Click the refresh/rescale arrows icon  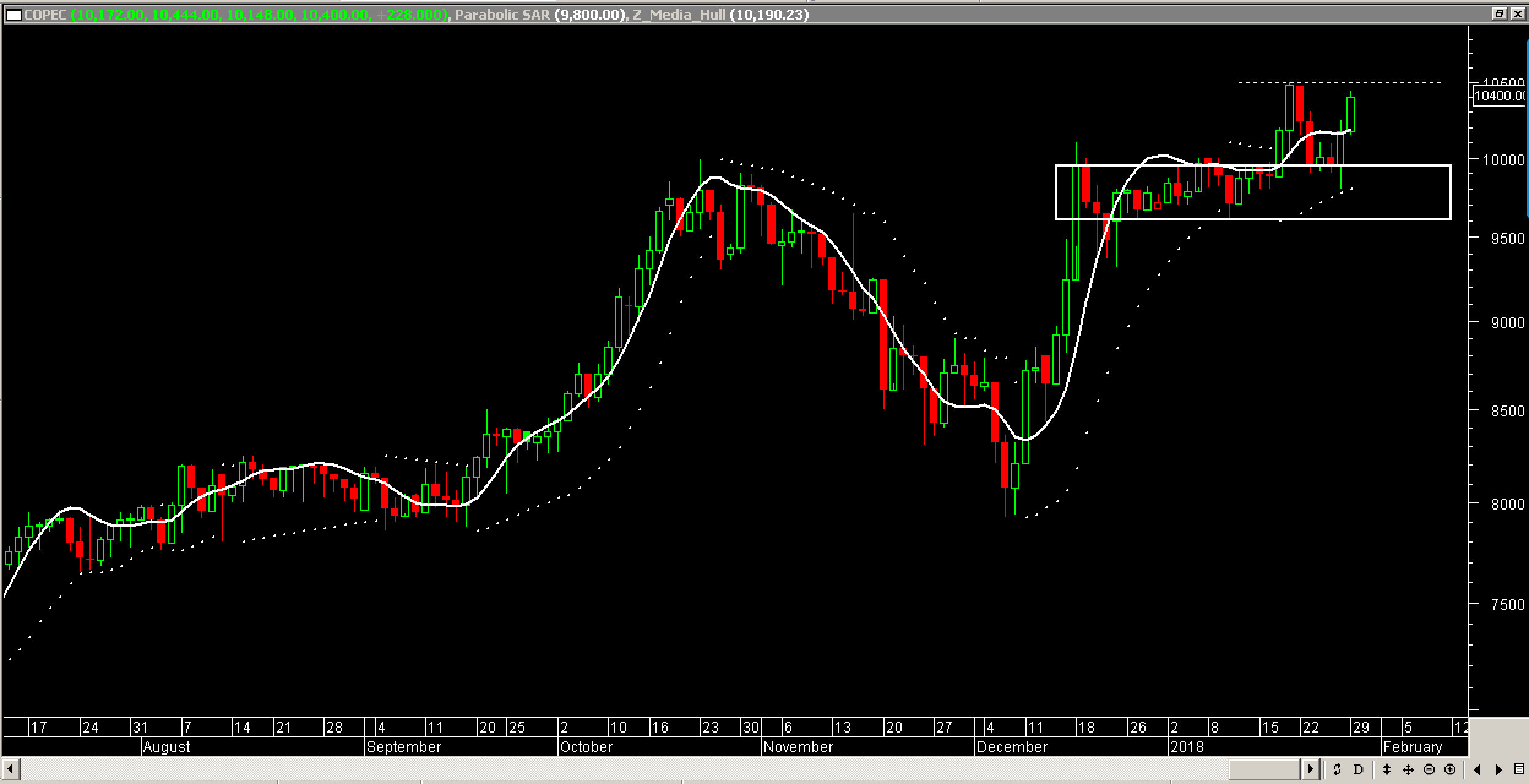[1337, 769]
